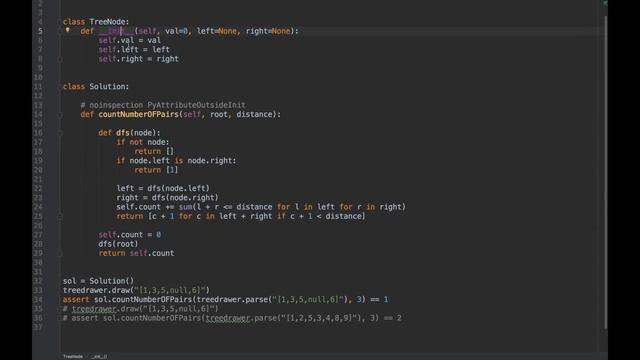Click the vertical editor scrollbar
Image resolution: width=640 pixels, height=360 pixels.
click(605, 171)
